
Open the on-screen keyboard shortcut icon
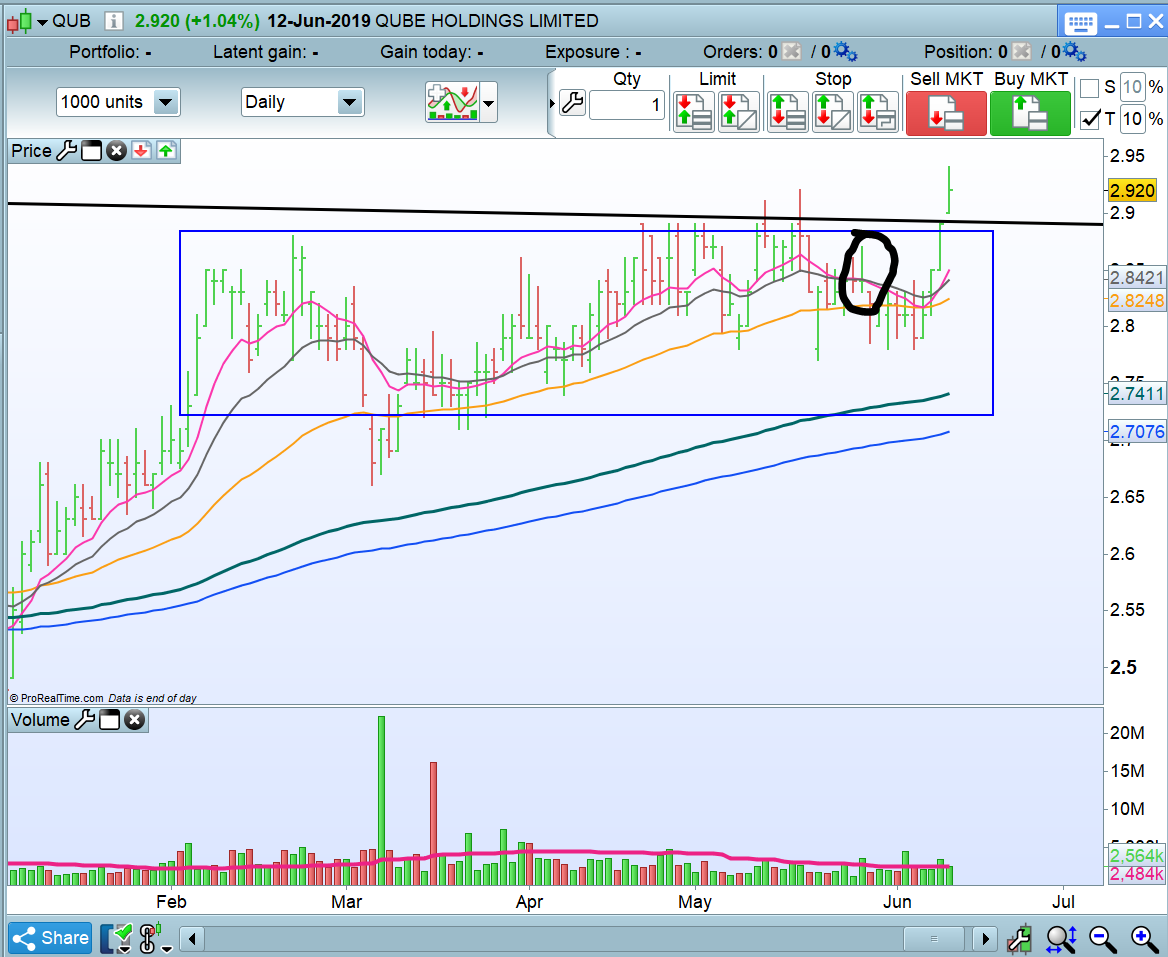pyautogui.click(x=1080, y=22)
